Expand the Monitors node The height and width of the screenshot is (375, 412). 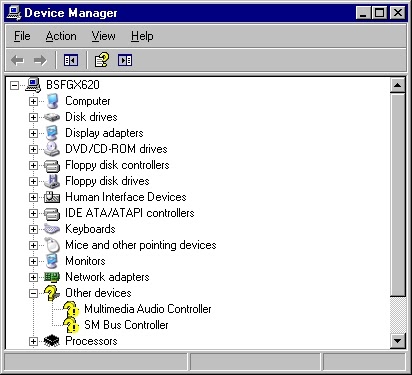pyautogui.click(x=33, y=261)
